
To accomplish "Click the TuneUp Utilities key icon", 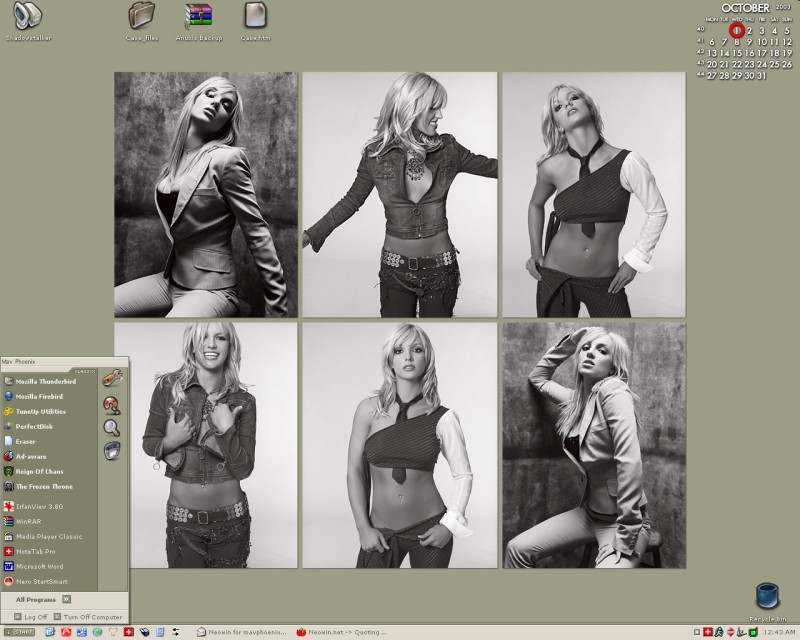I will [x=9, y=411].
